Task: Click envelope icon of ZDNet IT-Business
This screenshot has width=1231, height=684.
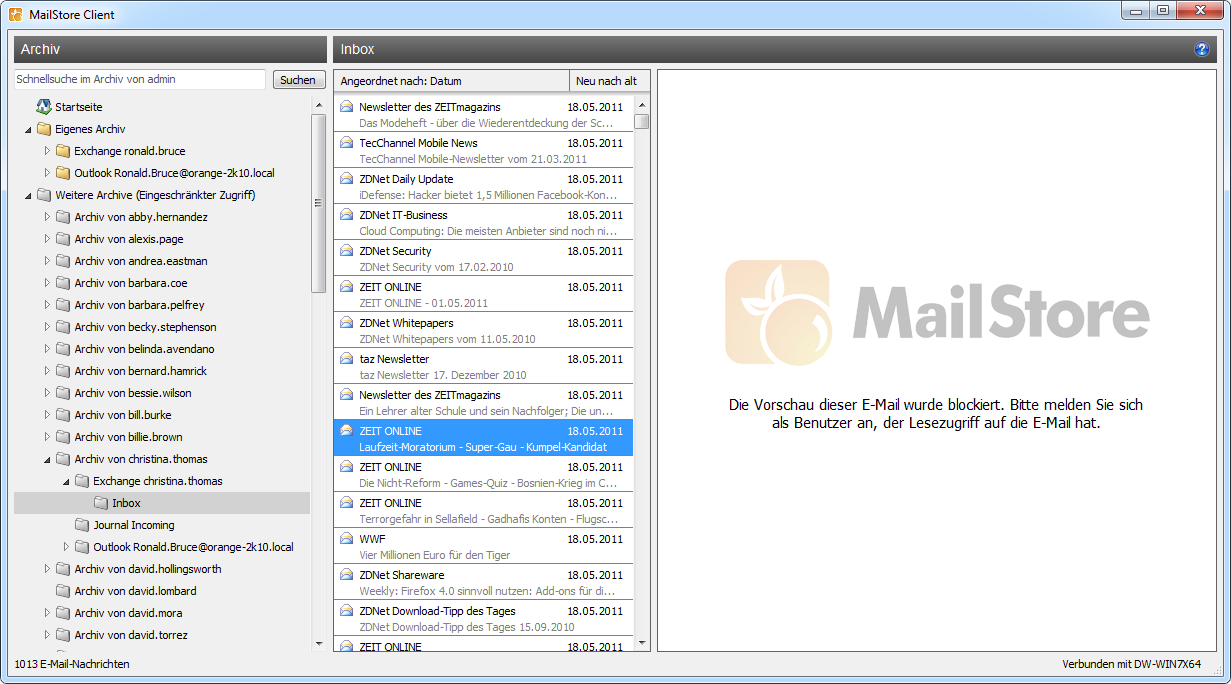Action: 347,215
